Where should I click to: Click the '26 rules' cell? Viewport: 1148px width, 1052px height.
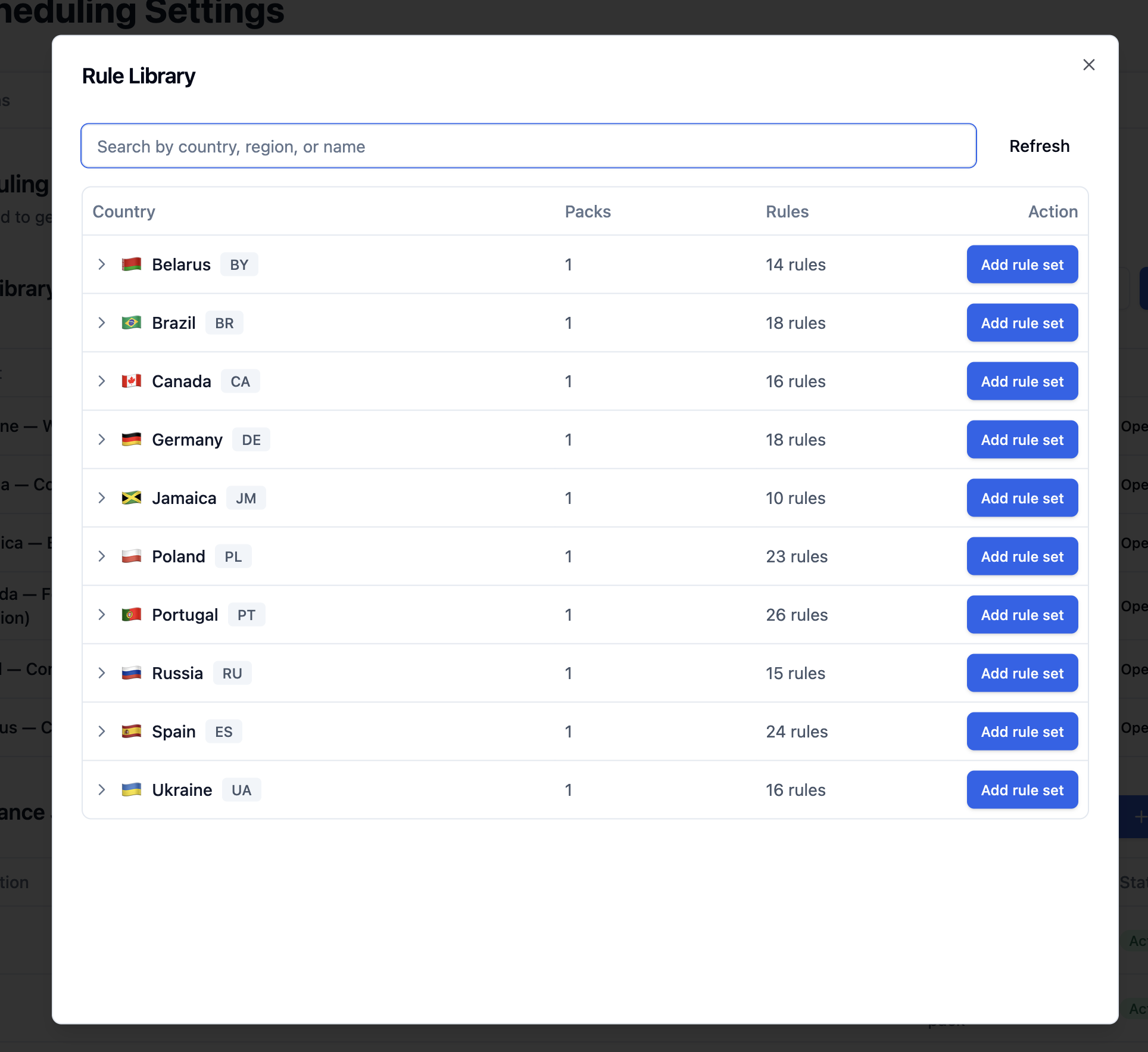pos(797,615)
